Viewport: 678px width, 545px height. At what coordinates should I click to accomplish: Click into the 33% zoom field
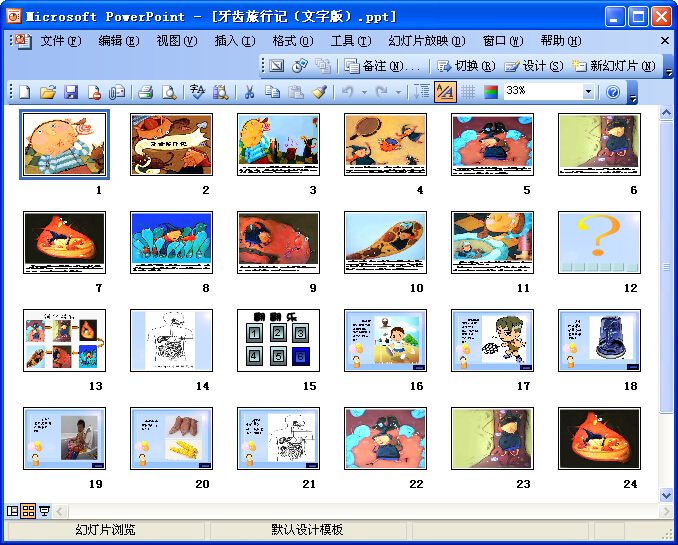click(x=543, y=91)
